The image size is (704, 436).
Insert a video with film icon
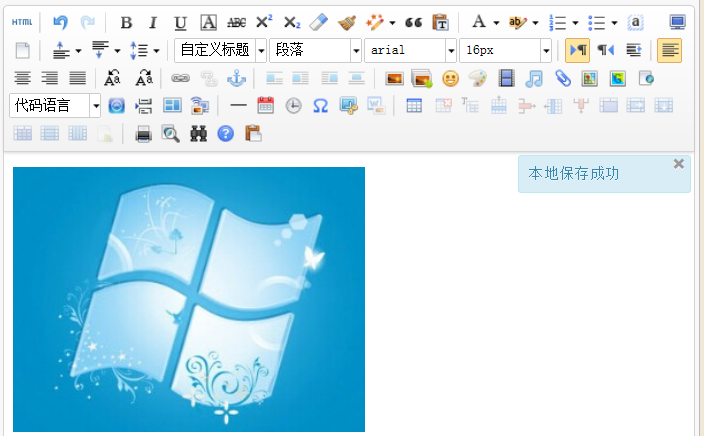coord(506,79)
